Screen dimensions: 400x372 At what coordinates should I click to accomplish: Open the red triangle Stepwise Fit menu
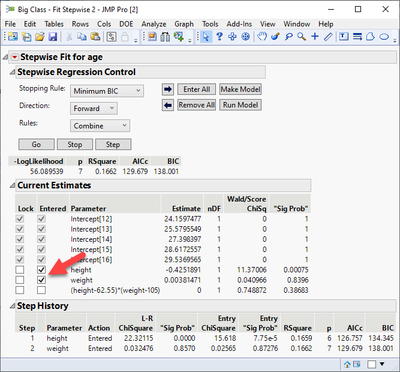(x=14, y=57)
